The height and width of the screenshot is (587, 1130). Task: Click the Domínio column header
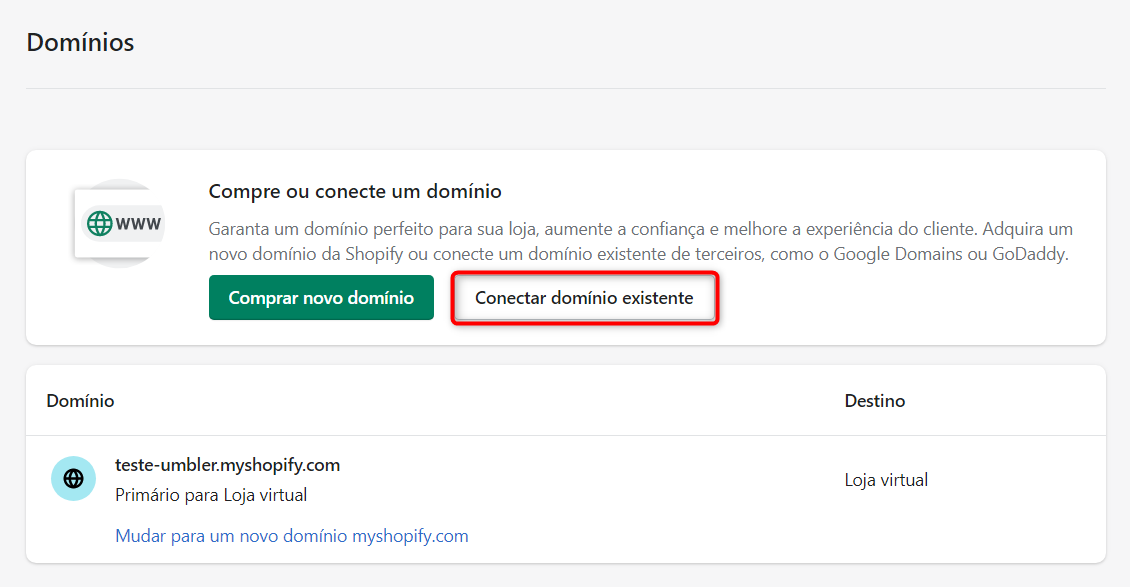(80, 401)
